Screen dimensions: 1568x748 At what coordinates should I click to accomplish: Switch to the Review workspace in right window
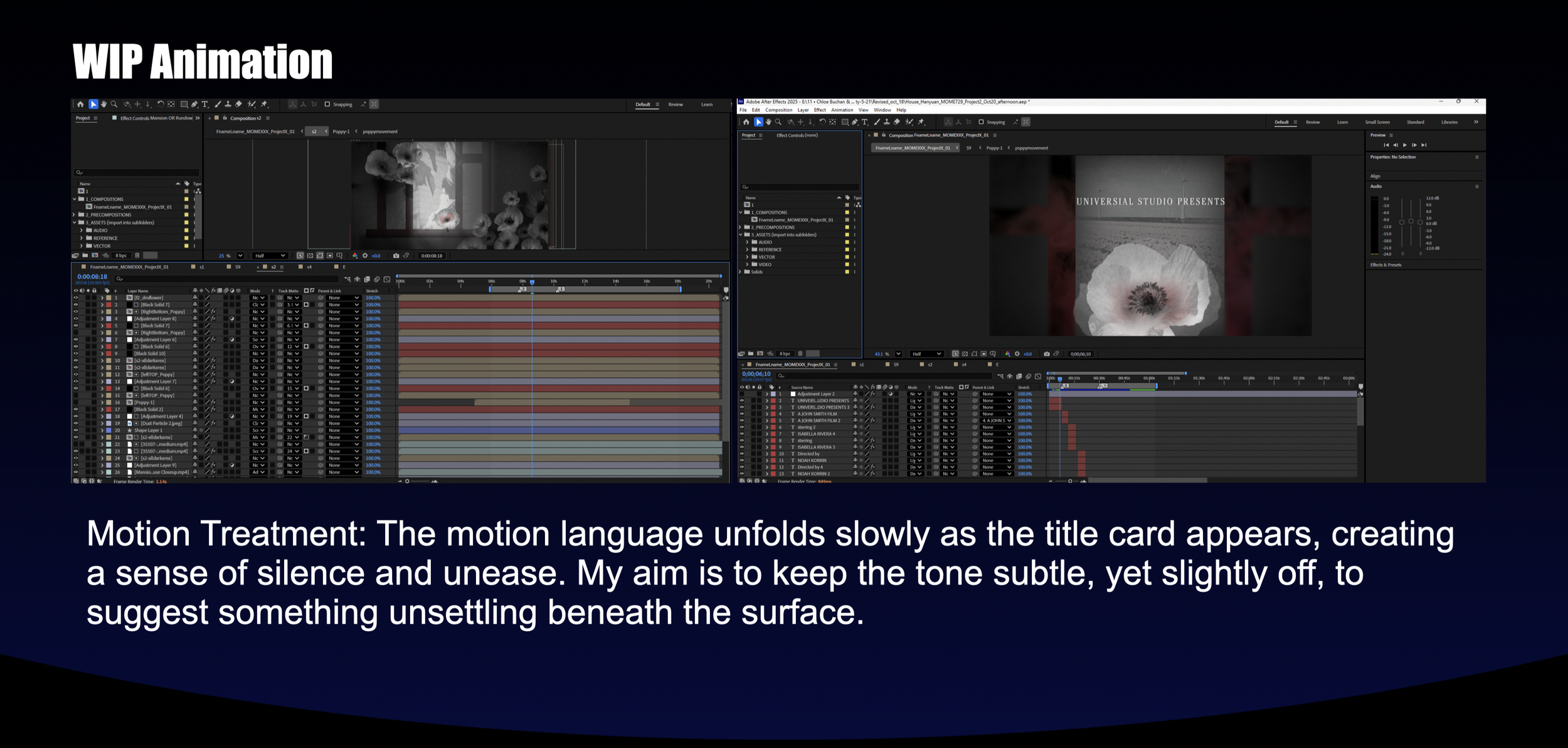tap(1313, 122)
